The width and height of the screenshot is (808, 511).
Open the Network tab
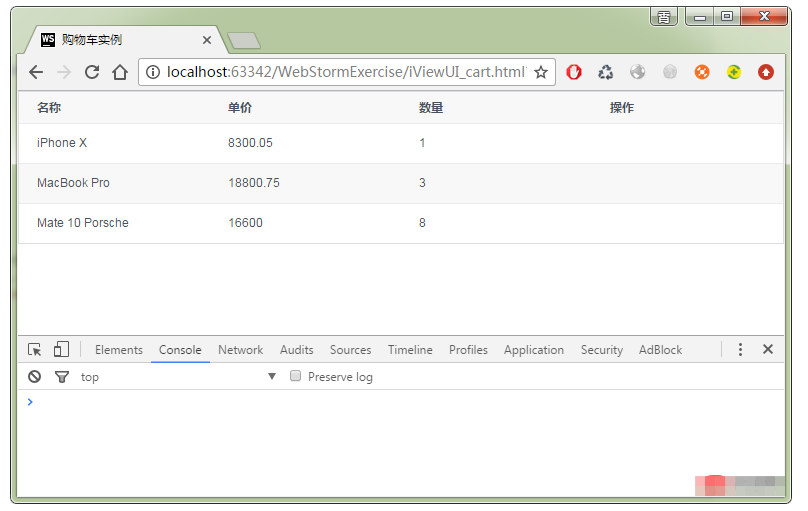(240, 350)
